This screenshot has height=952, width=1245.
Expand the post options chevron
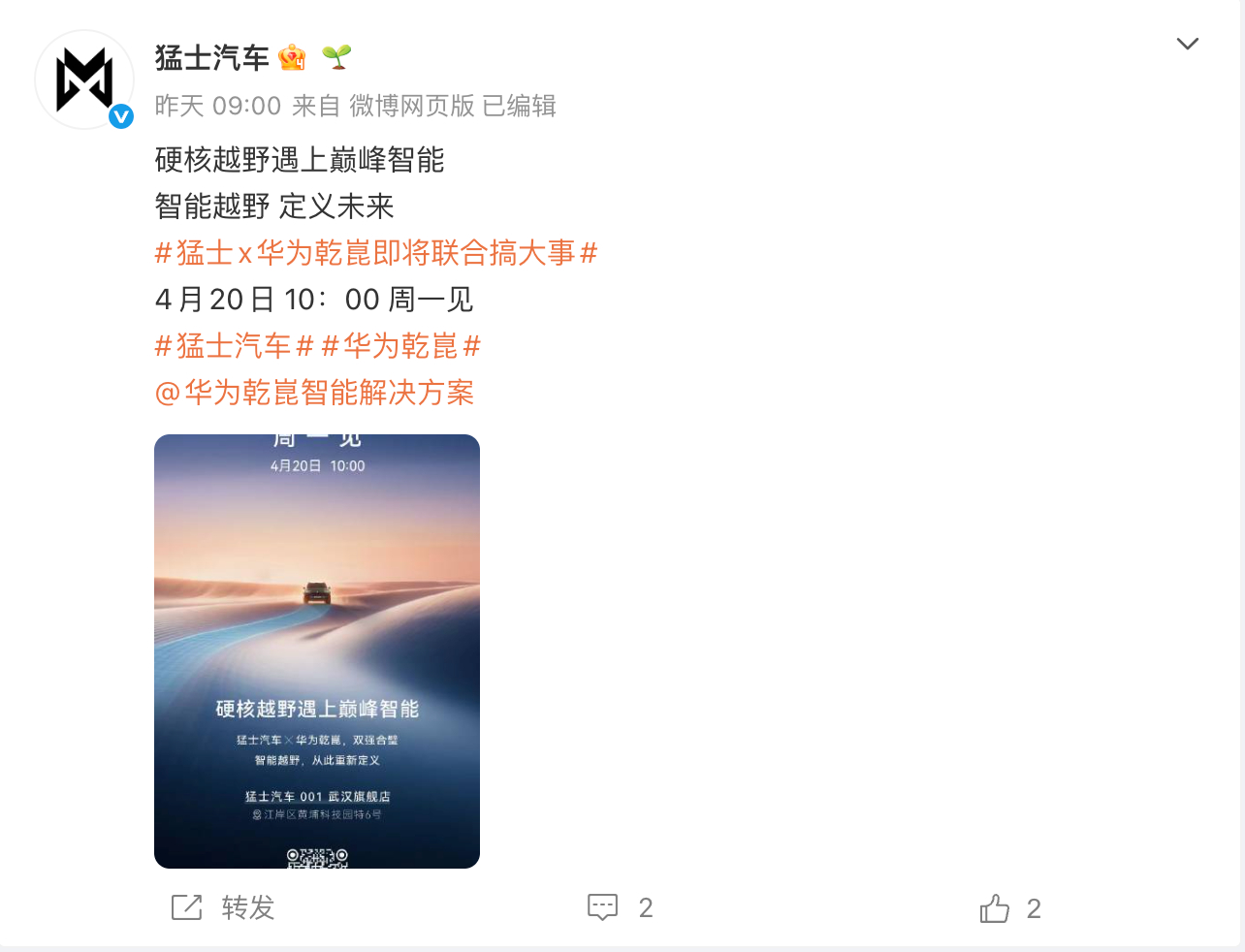tap(1188, 44)
